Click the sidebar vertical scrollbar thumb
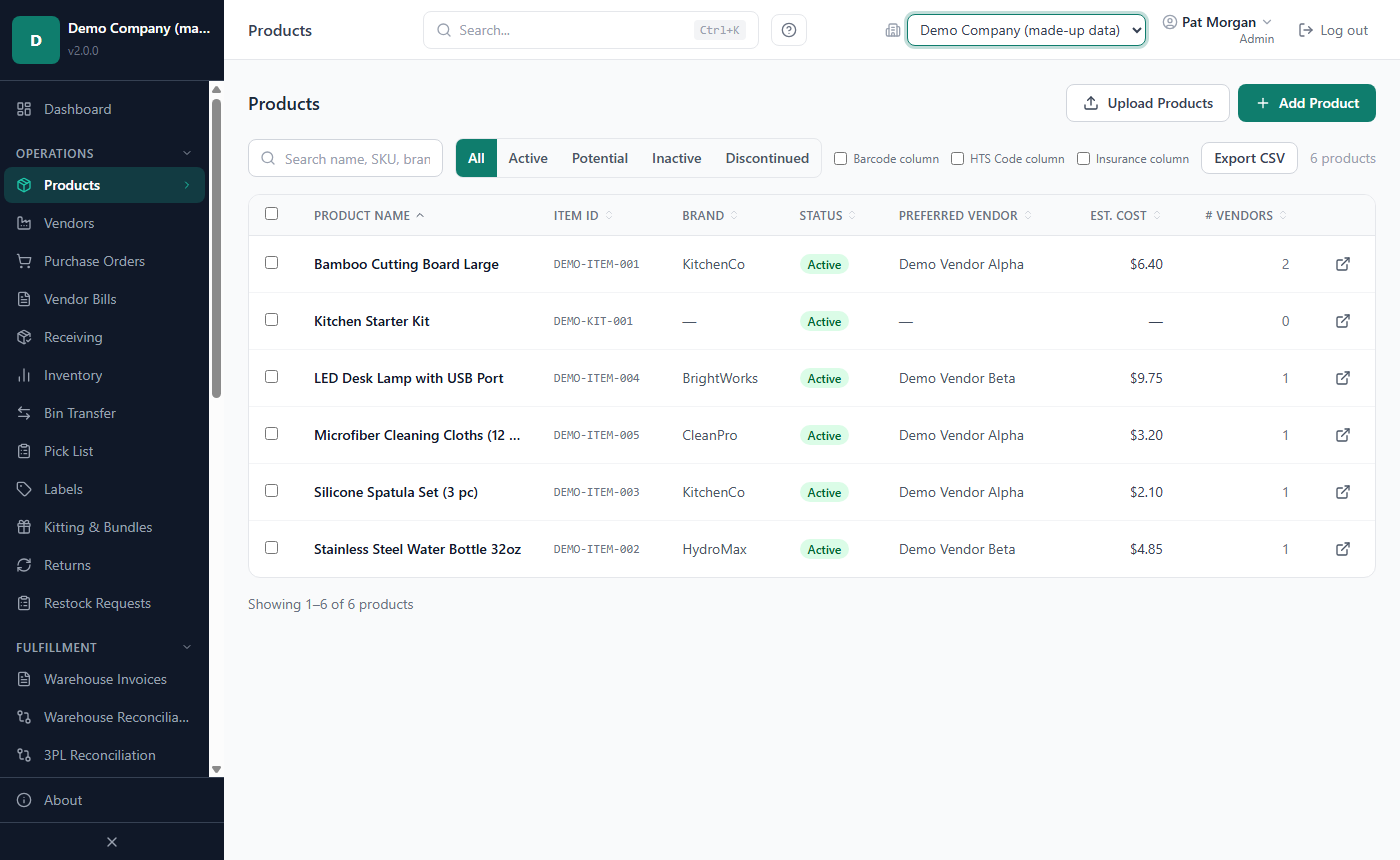This screenshot has height=860, width=1400. pos(216,248)
